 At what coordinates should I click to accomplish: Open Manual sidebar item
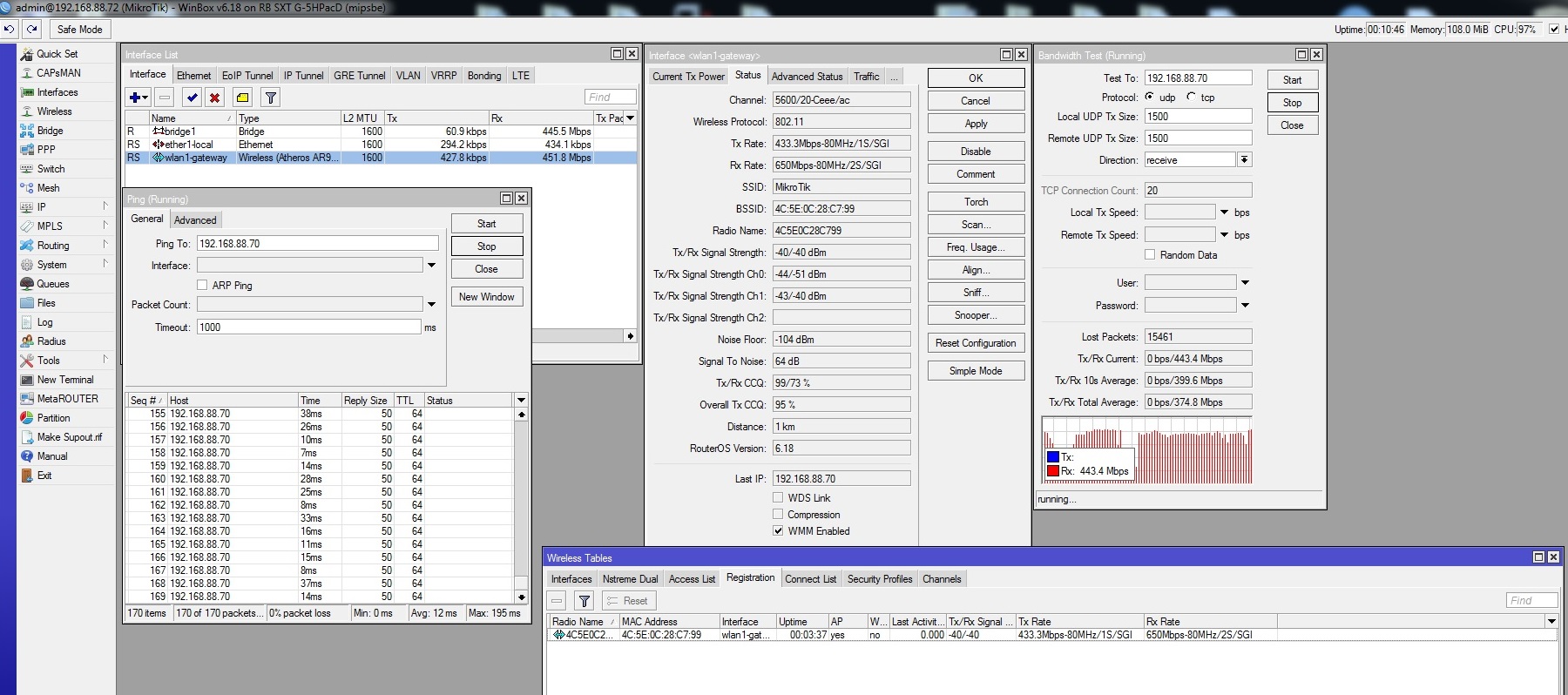pyautogui.click(x=52, y=456)
